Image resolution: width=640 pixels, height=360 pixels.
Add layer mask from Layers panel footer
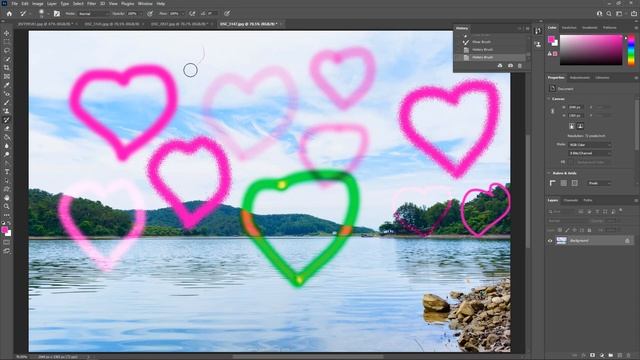(592, 356)
